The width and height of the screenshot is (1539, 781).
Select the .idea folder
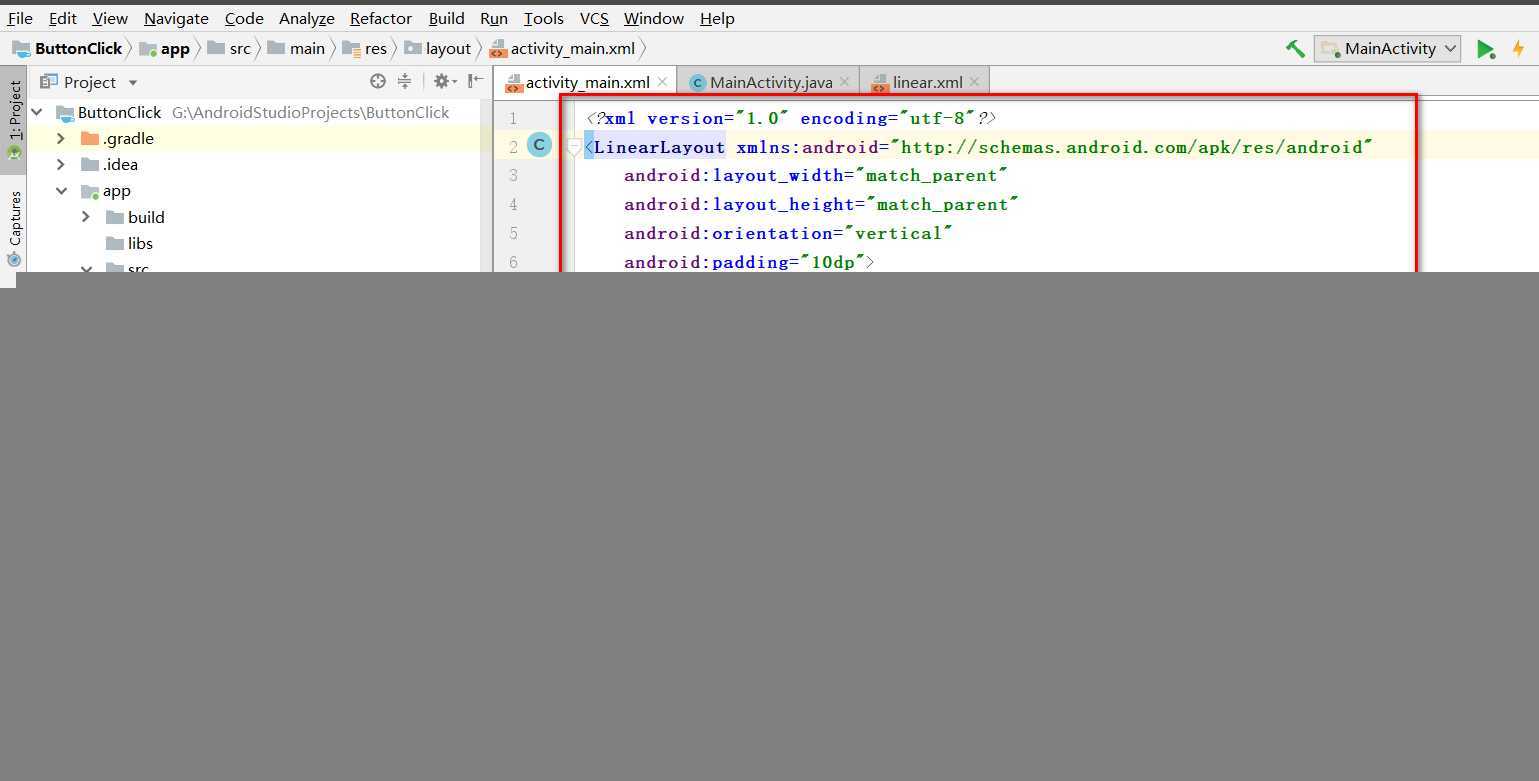120,164
